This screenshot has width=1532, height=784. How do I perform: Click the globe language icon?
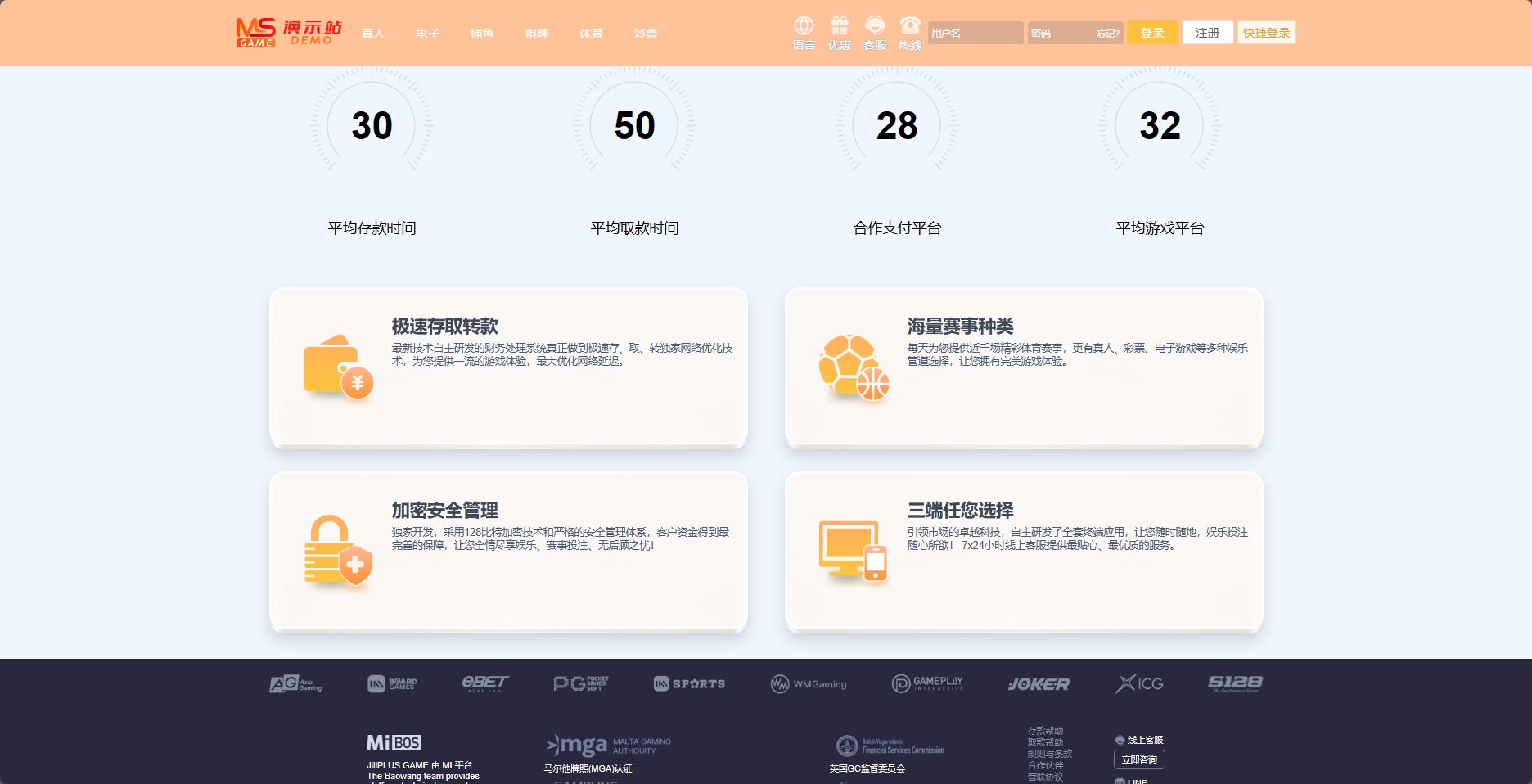[x=804, y=26]
